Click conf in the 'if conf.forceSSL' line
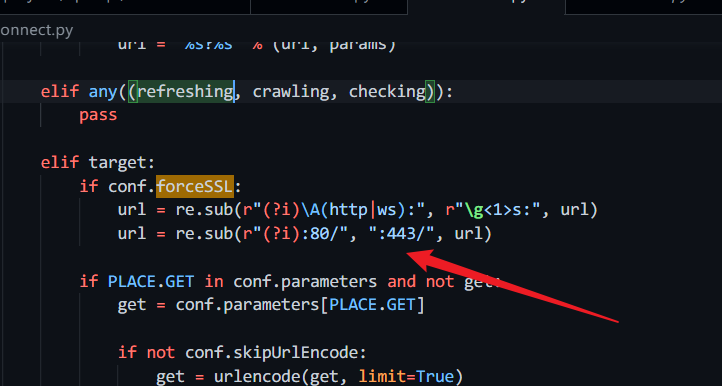Viewport: 722px width, 386px height. click(x=127, y=186)
